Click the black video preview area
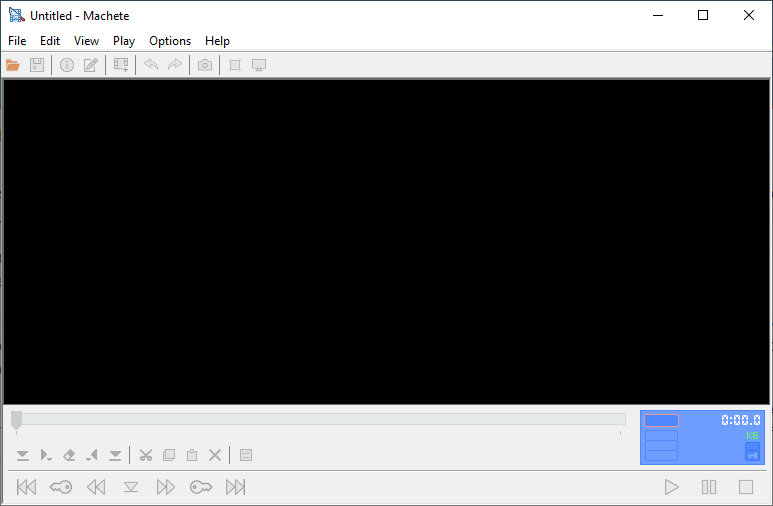 [386, 242]
